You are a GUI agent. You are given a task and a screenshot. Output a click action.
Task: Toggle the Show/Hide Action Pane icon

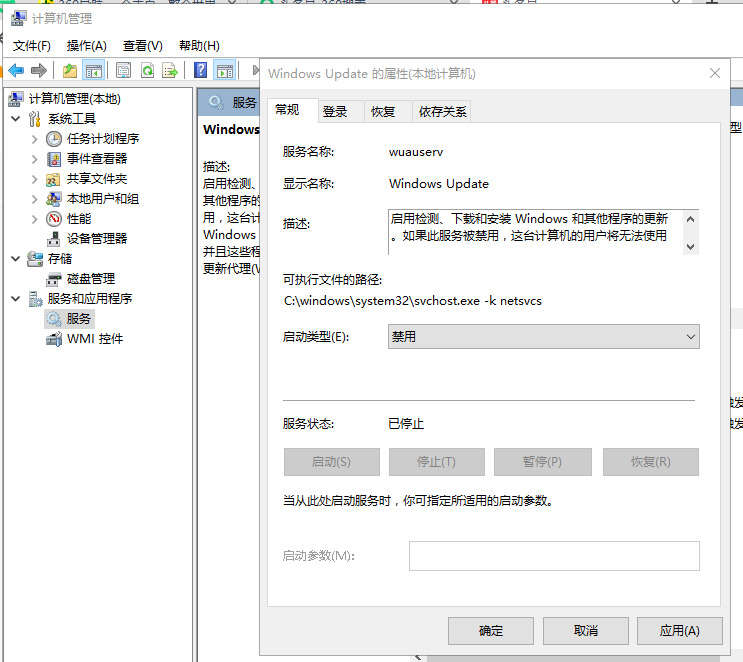[x=225, y=71]
